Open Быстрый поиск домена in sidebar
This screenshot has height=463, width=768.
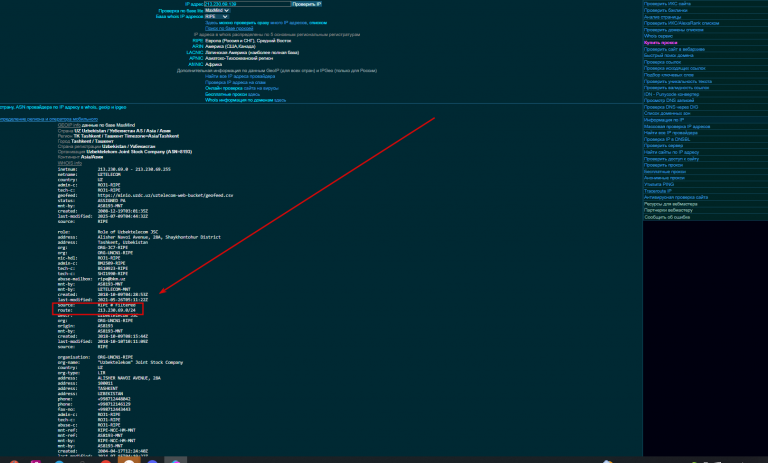[x=668, y=55]
